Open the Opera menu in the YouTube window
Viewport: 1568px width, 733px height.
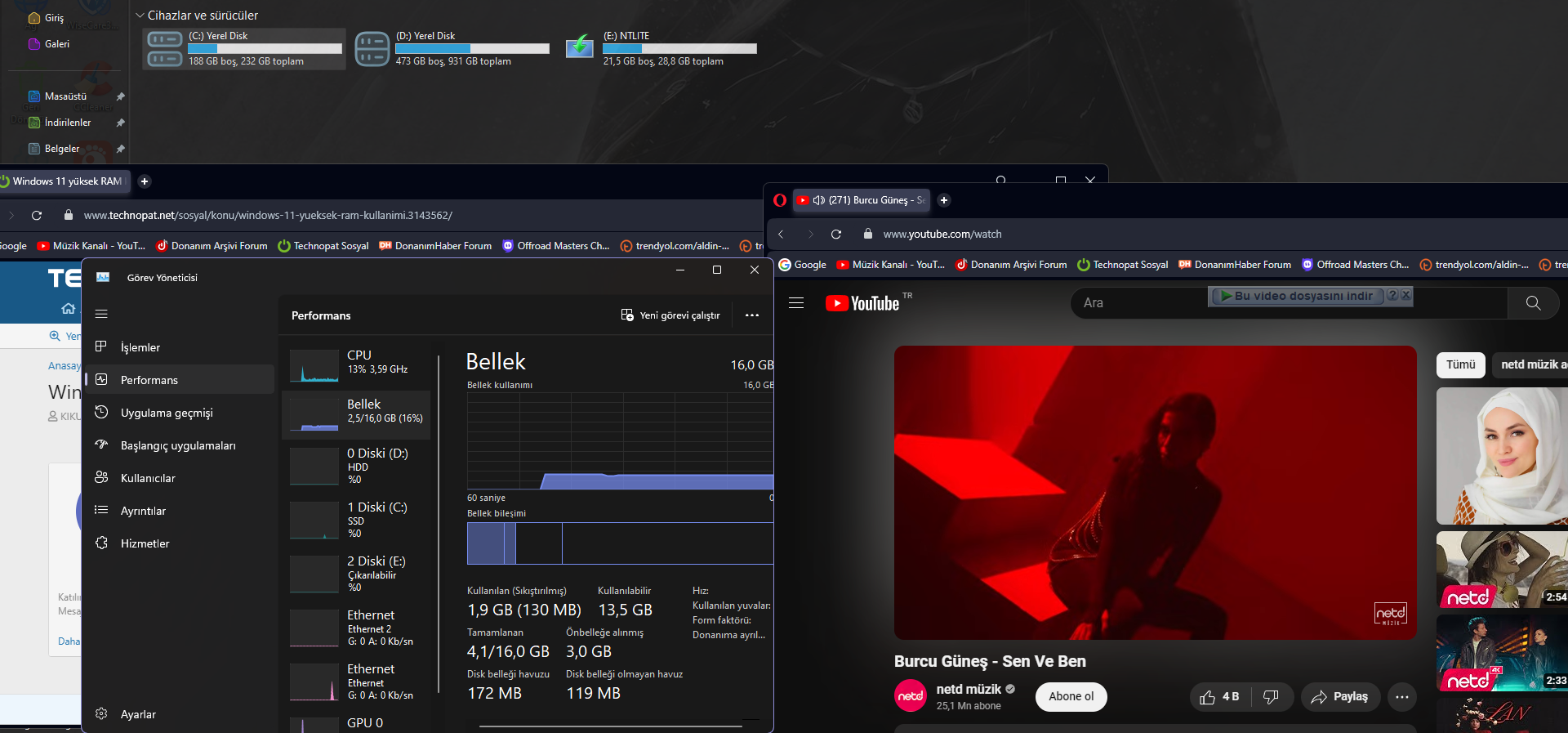tap(780, 200)
